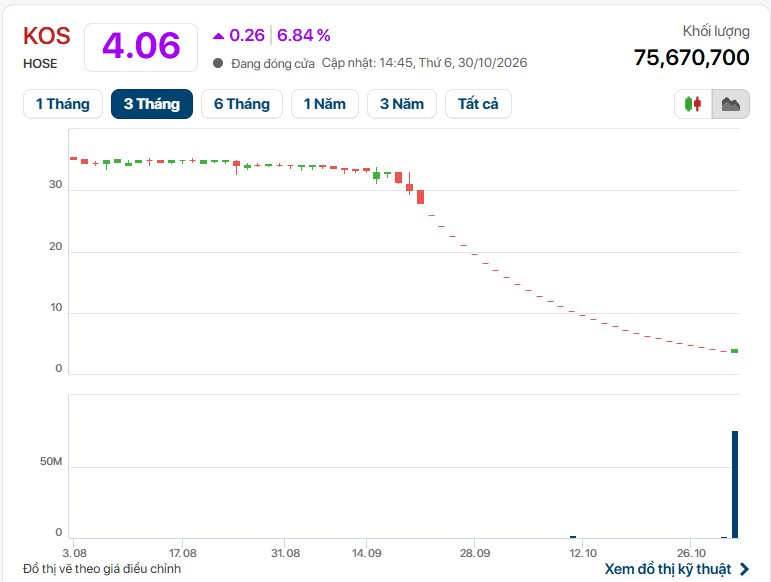Click the large red candle near 30
The width and height of the screenshot is (771, 582).
(420, 197)
